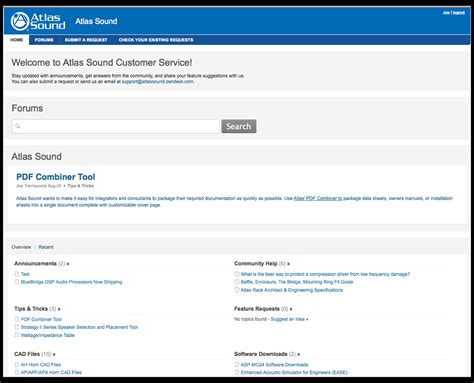Open the Home tab
Image resolution: width=474 pixels, height=383 pixels.
[17, 40]
